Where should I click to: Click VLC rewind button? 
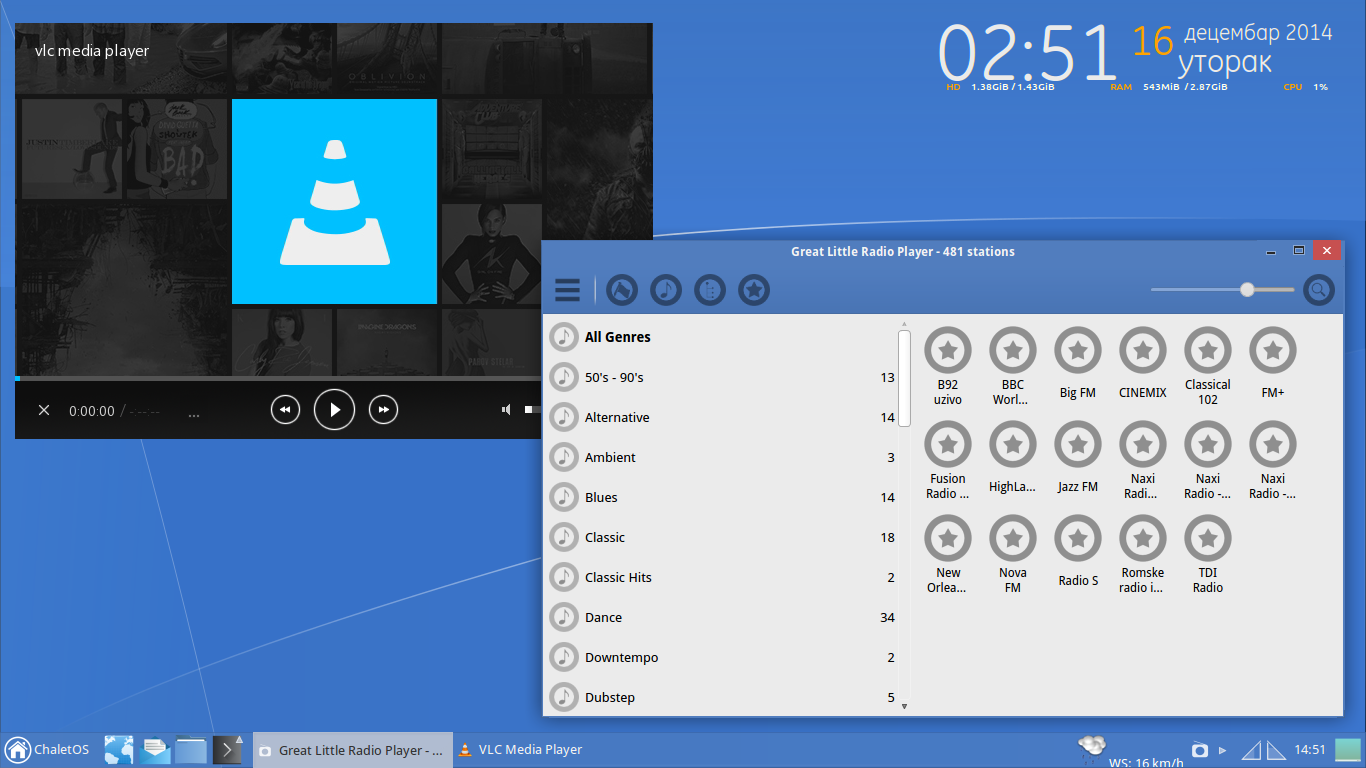[x=285, y=410]
